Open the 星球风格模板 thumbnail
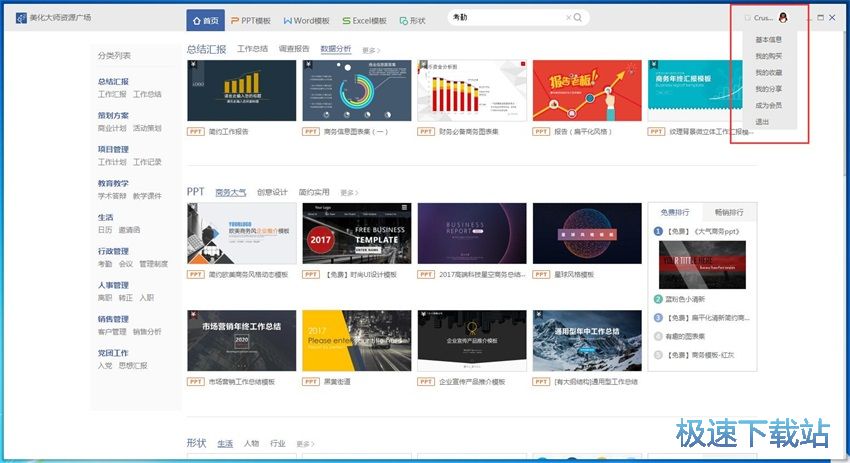850x463 pixels. pyautogui.click(x=587, y=233)
